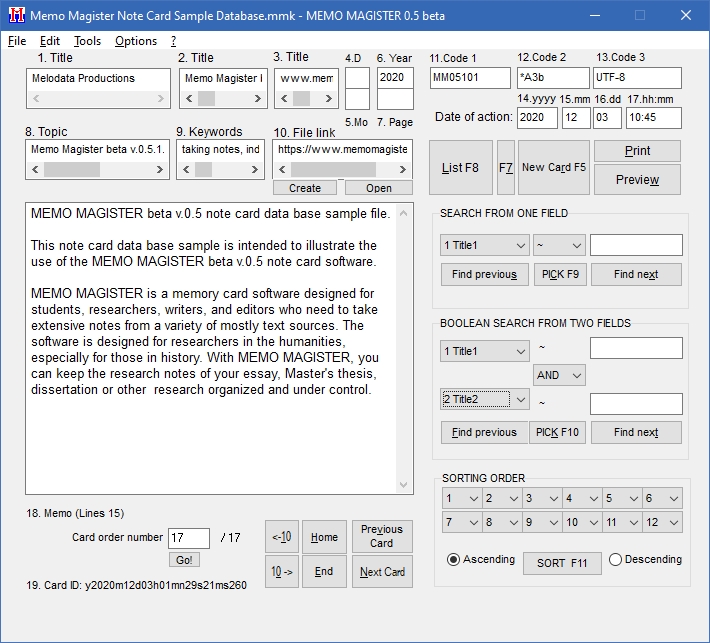Open the Edit menu
710x643 pixels.
point(50,41)
